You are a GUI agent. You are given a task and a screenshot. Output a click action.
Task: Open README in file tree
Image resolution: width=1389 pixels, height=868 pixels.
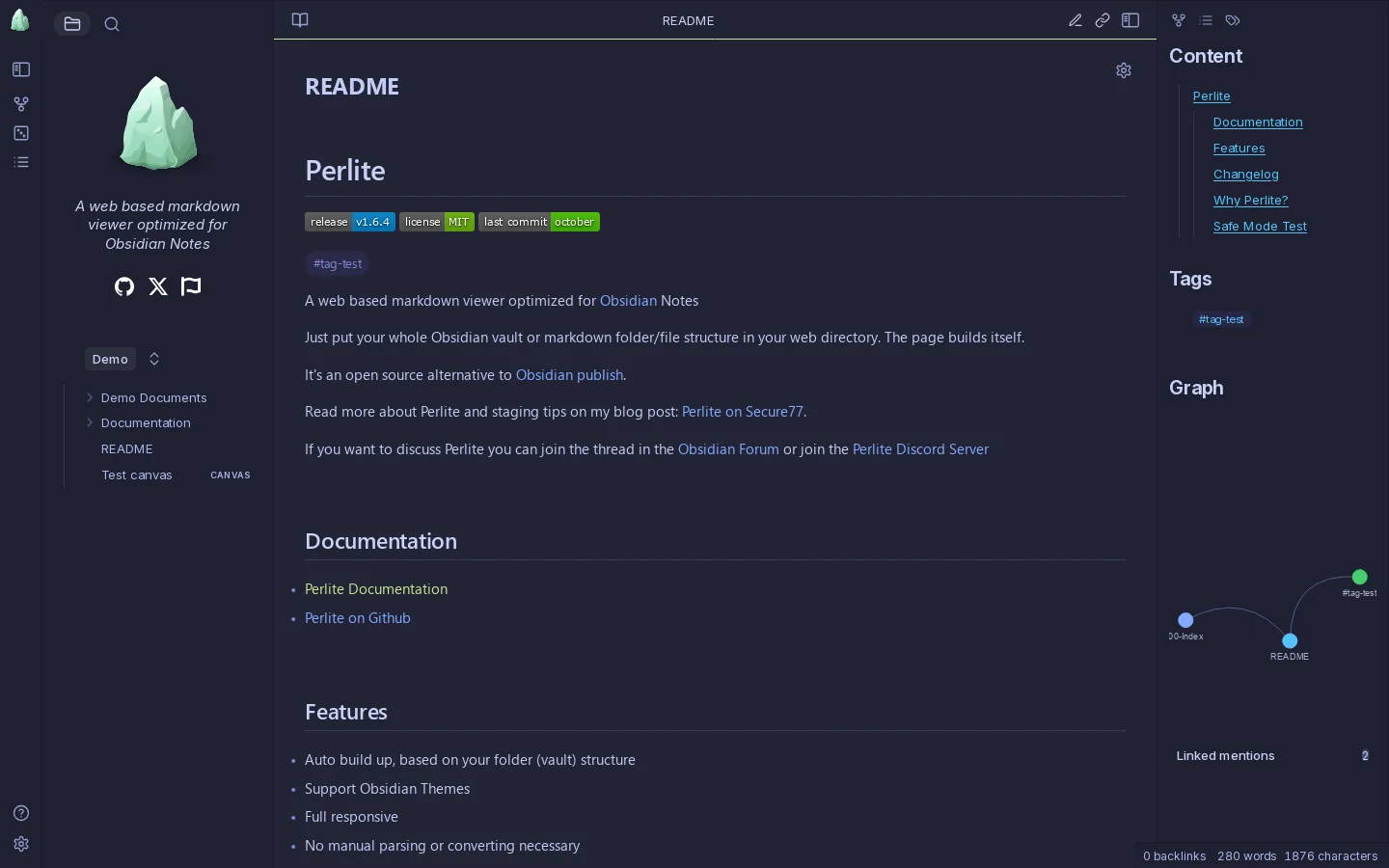[x=127, y=448]
